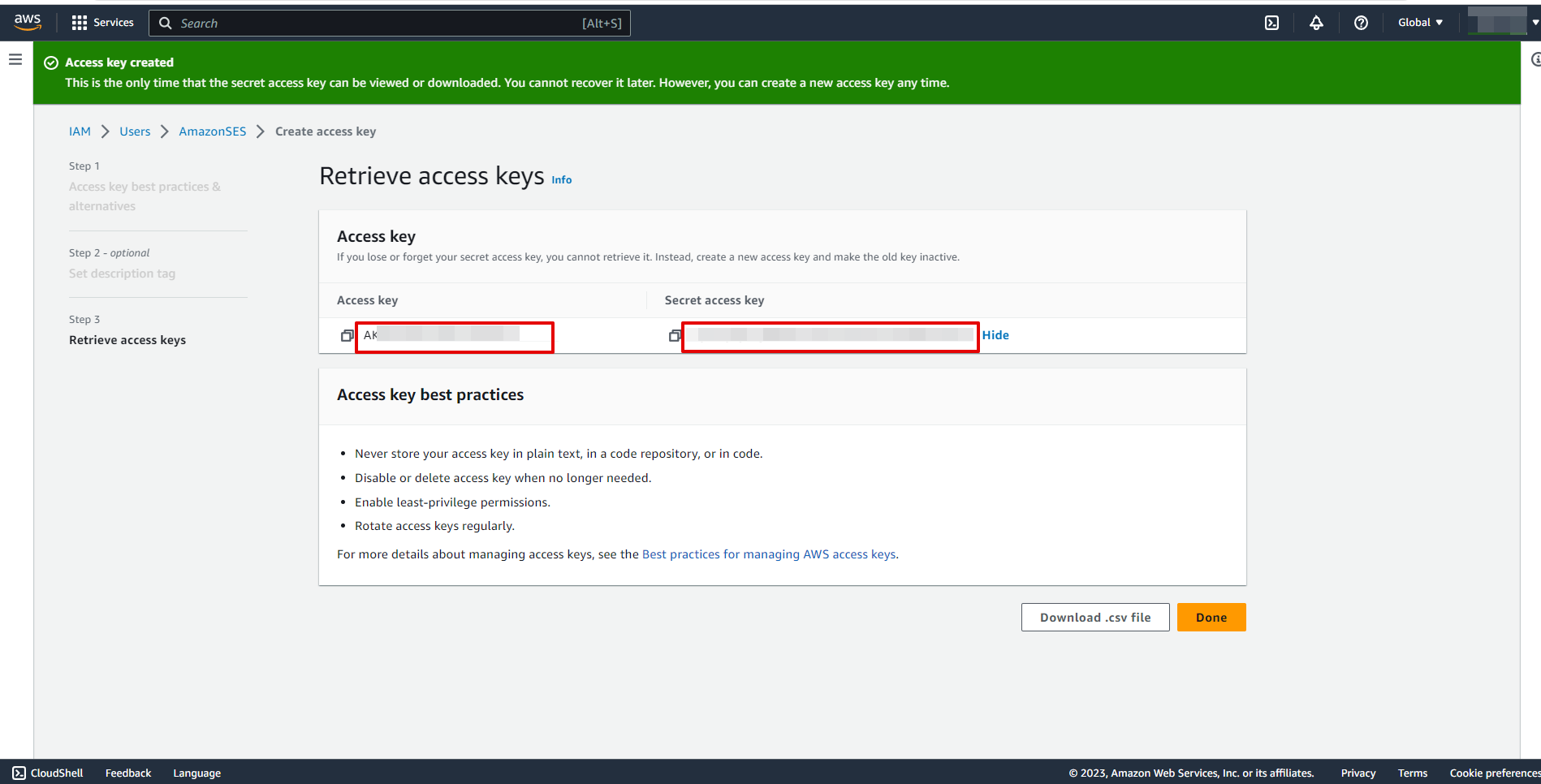Click the Create access key breadcrumb text
Screen dimensions: 1541x784
[326, 131]
